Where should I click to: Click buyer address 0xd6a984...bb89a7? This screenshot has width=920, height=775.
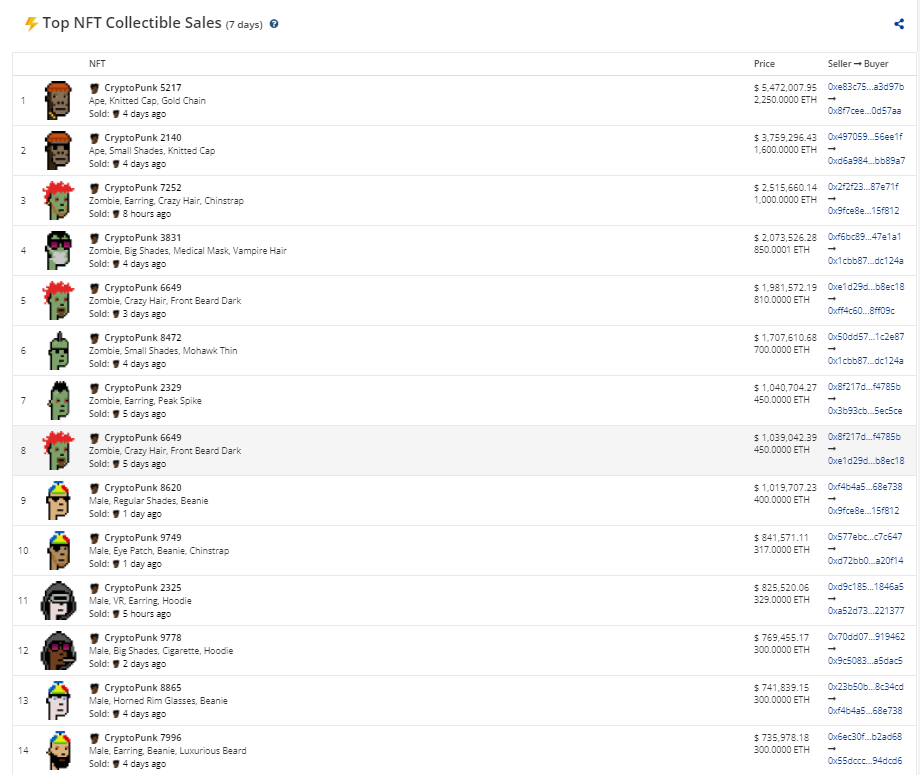coord(865,160)
